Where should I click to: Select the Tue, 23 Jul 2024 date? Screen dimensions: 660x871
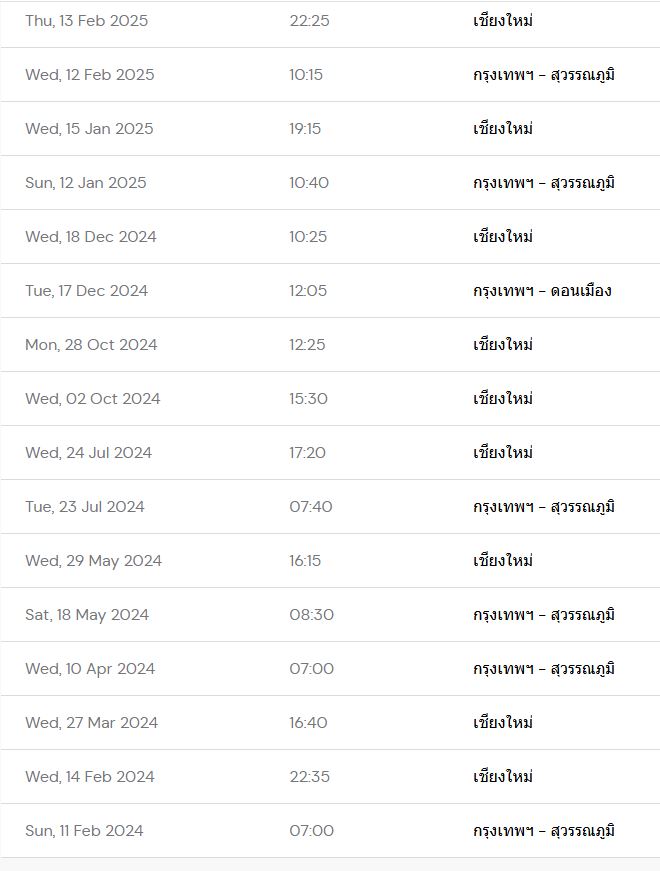84,507
